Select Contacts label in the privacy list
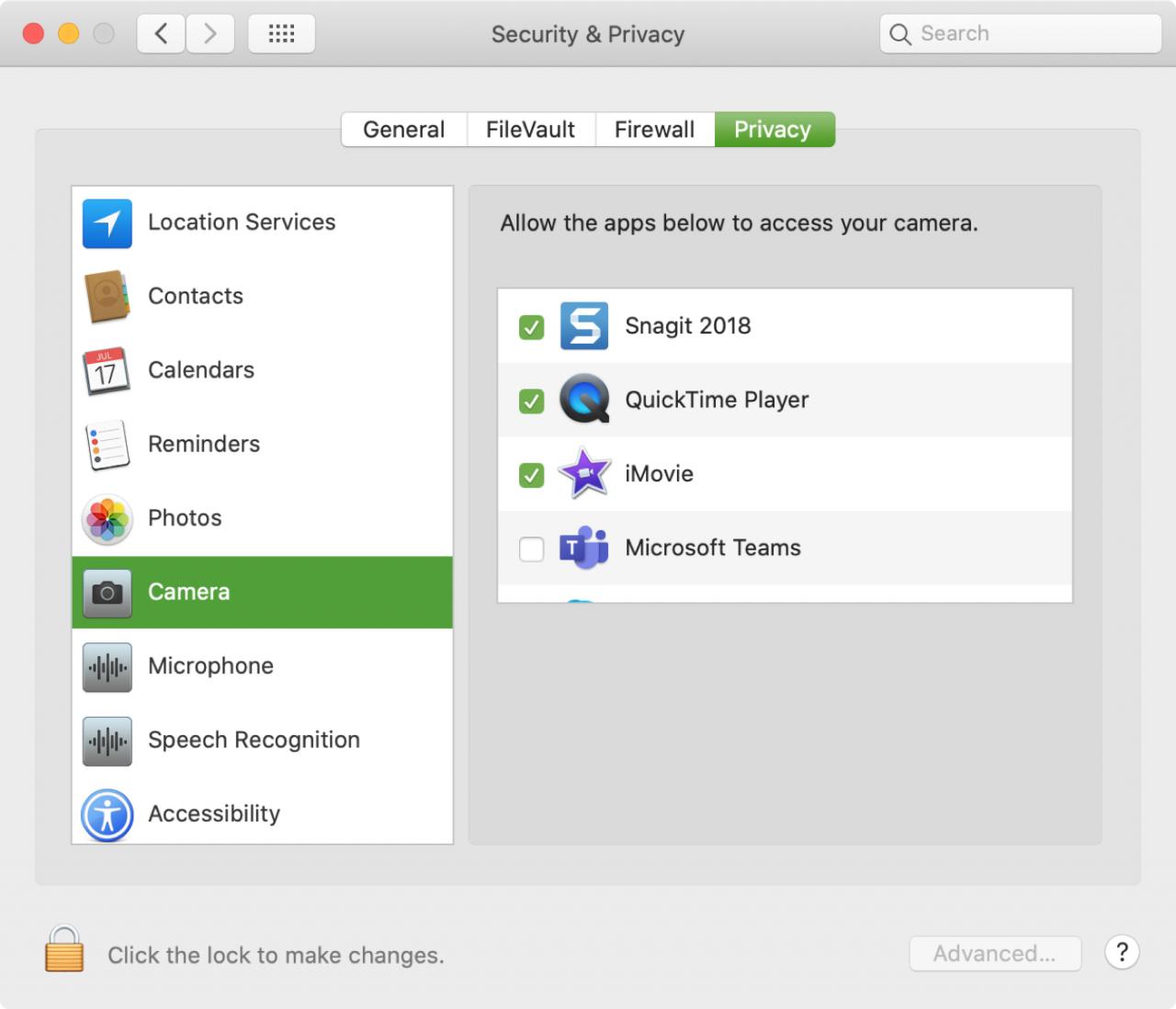Viewport: 1176px width, 1009px height. point(196,296)
